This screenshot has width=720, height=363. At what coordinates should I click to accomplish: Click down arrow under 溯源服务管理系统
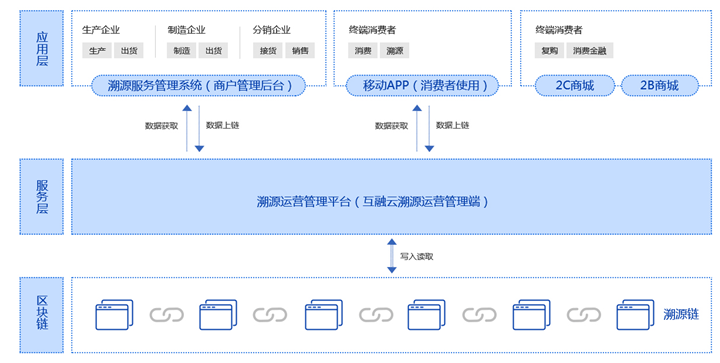(x=199, y=128)
